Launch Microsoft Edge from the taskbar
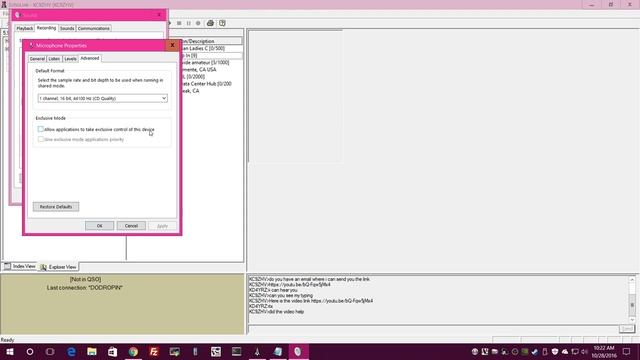The height and width of the screenshot is (360, 640). tap(71, 351)
